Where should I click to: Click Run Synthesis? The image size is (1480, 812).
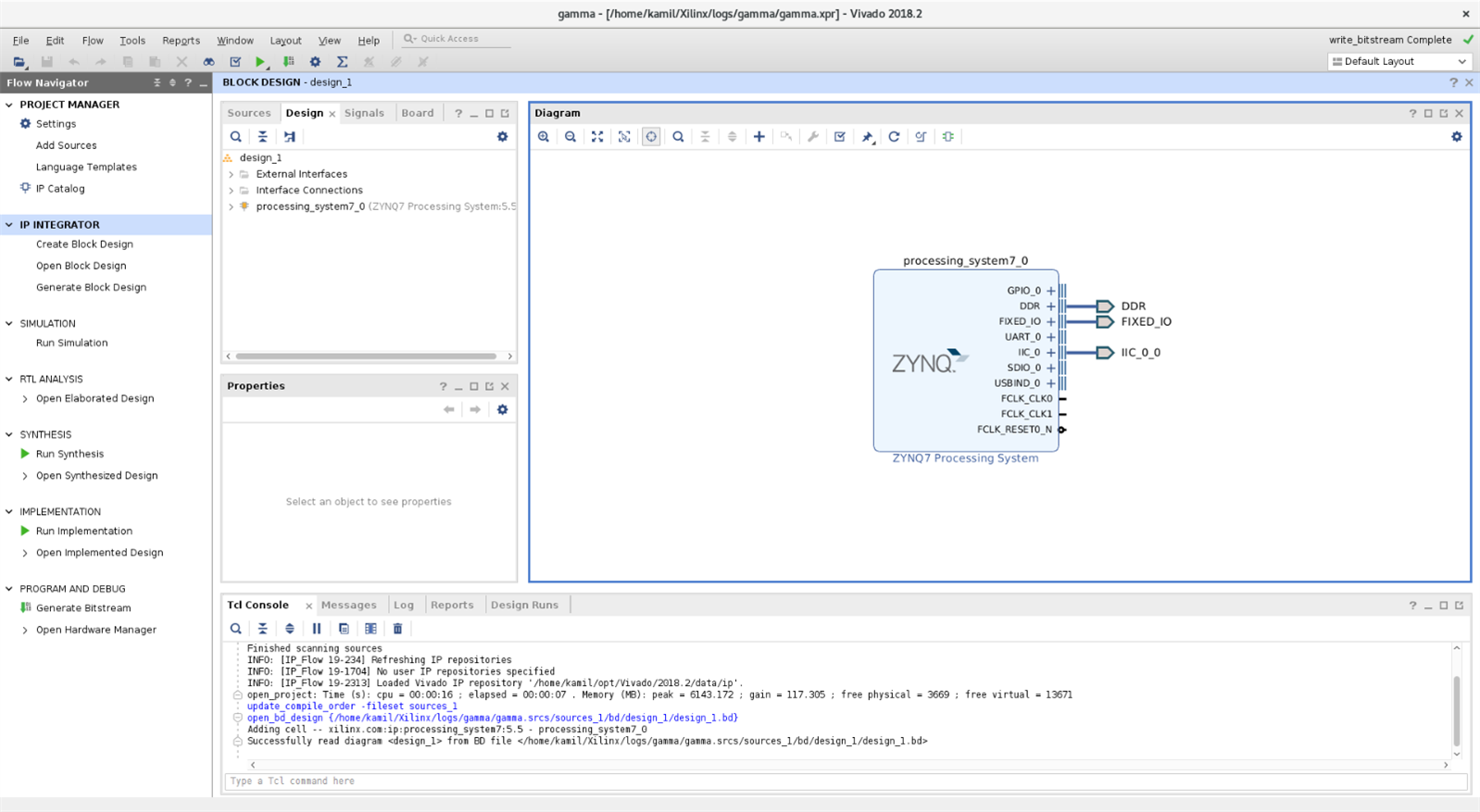pyautogui.click(x=69, y=455)
